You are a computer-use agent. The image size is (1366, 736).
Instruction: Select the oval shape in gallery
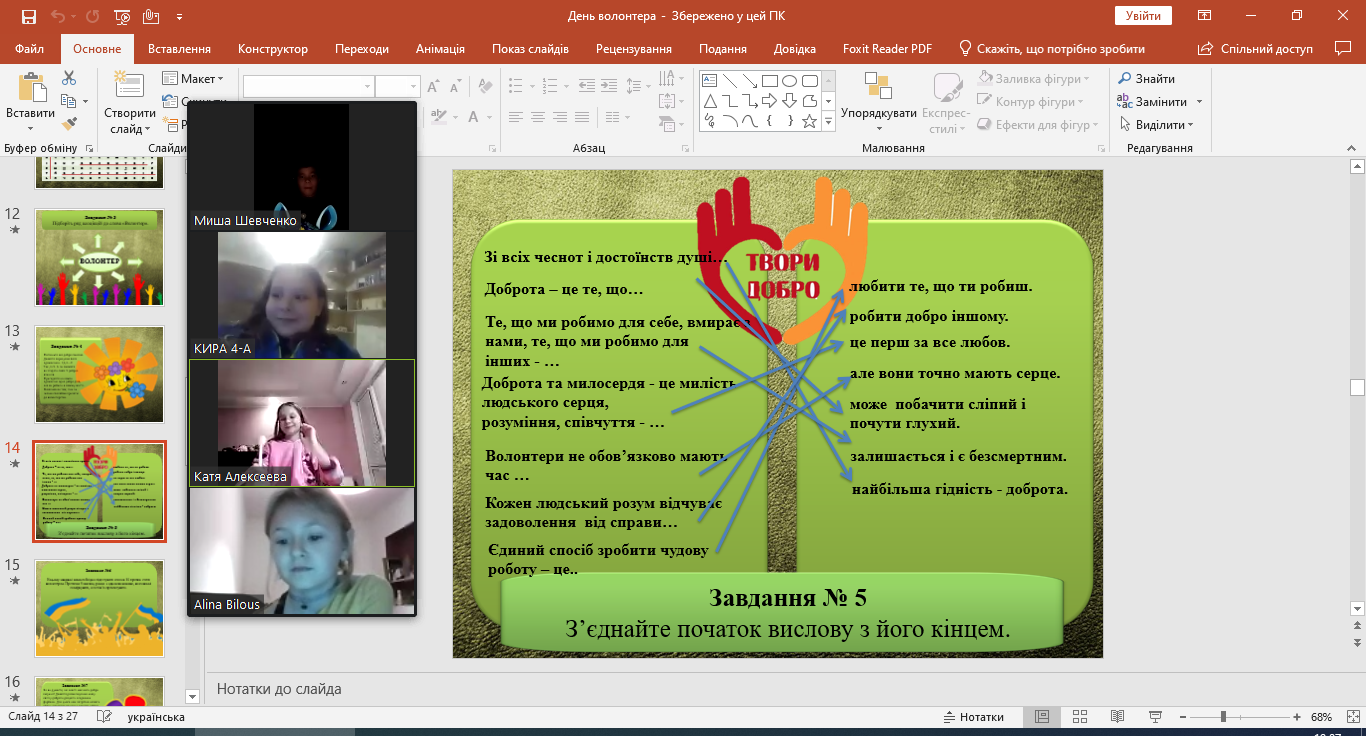790,81
